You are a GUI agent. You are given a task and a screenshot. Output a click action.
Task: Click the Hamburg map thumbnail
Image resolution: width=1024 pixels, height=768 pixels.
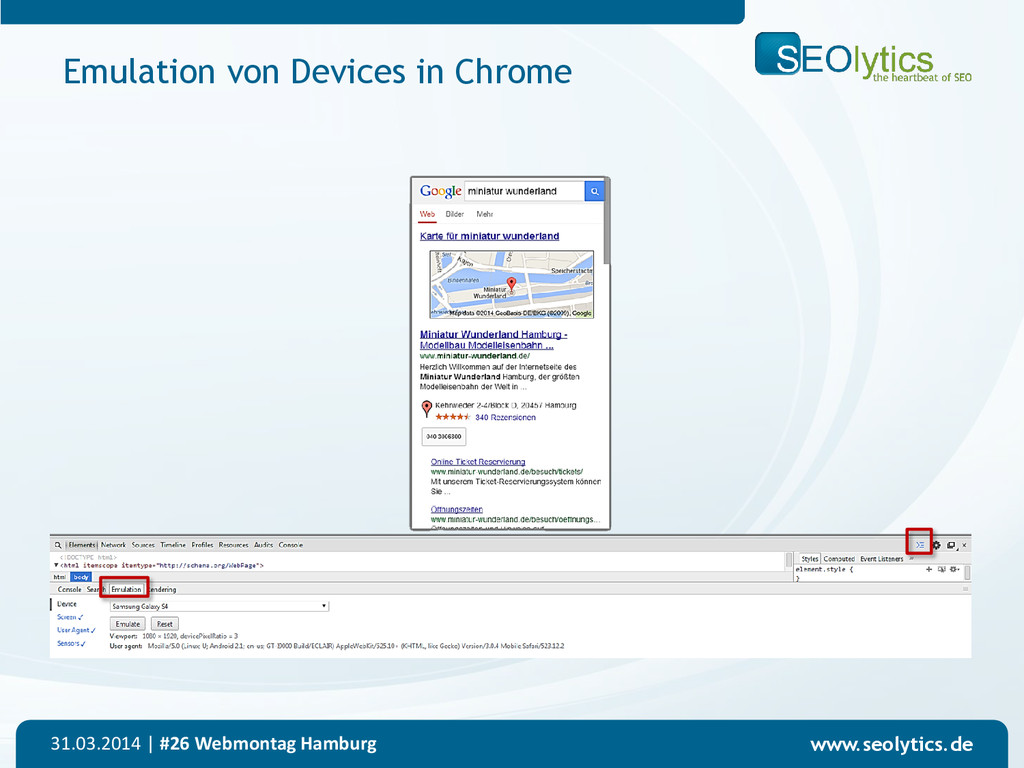click(511, 284)
